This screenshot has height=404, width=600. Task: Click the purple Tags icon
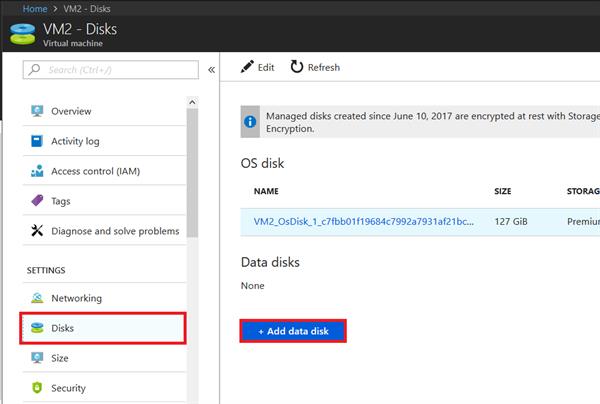coord(37,201)
